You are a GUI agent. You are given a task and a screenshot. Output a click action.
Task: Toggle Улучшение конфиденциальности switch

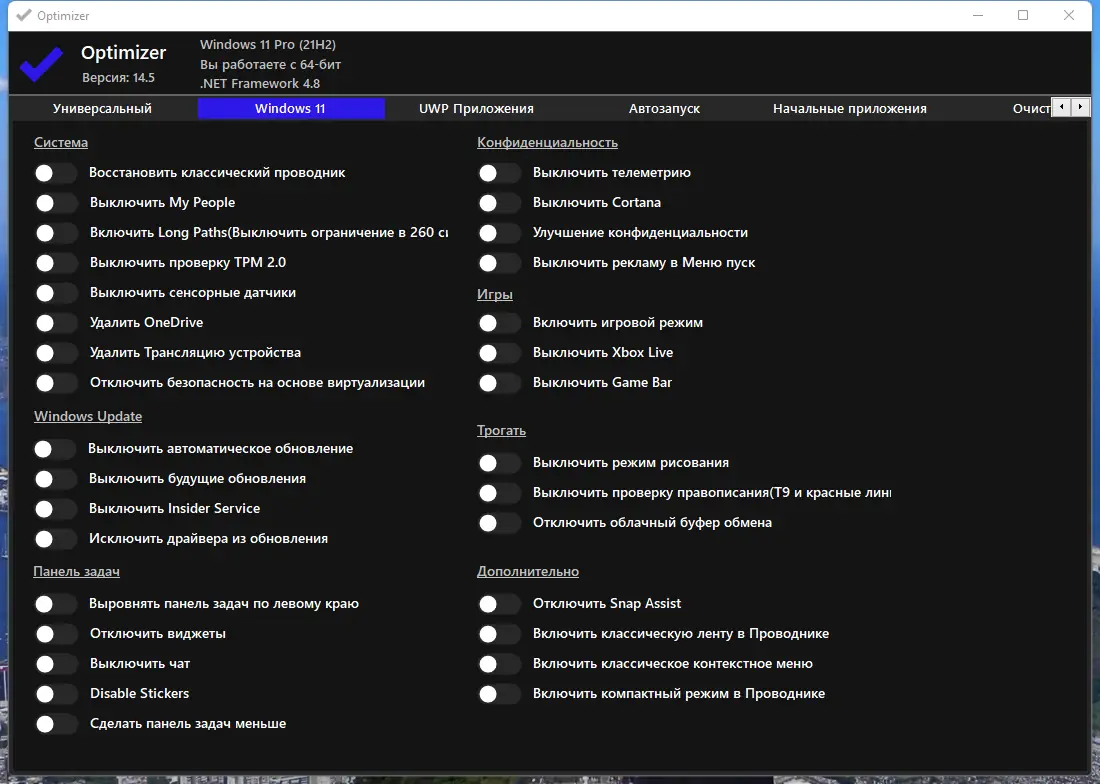499,233
